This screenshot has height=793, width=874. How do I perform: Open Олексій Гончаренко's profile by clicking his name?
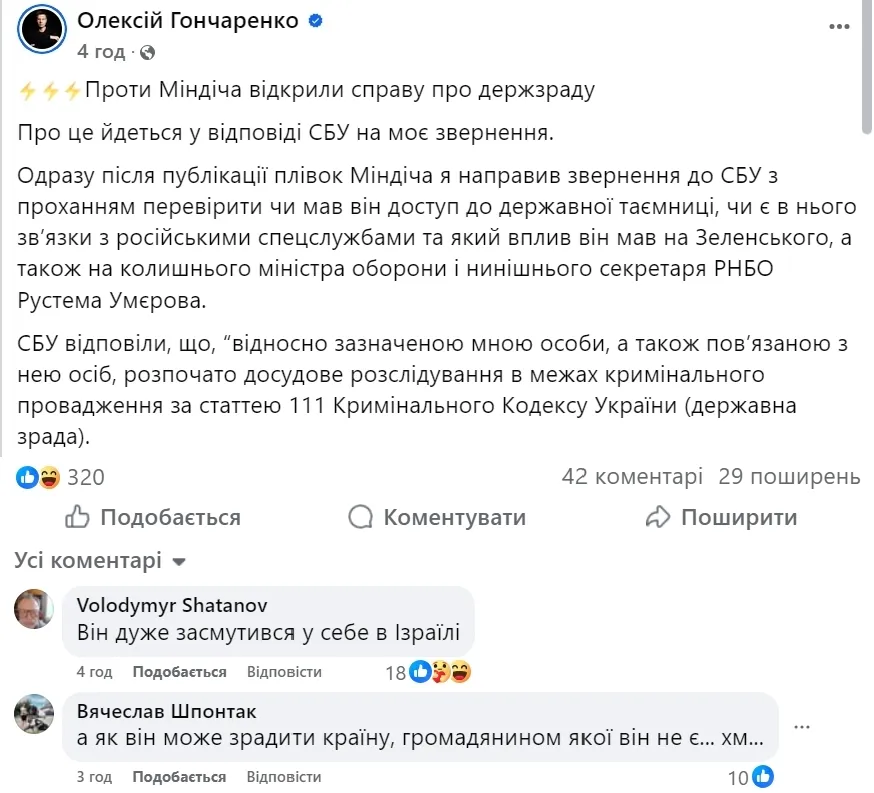pos(192,18)
